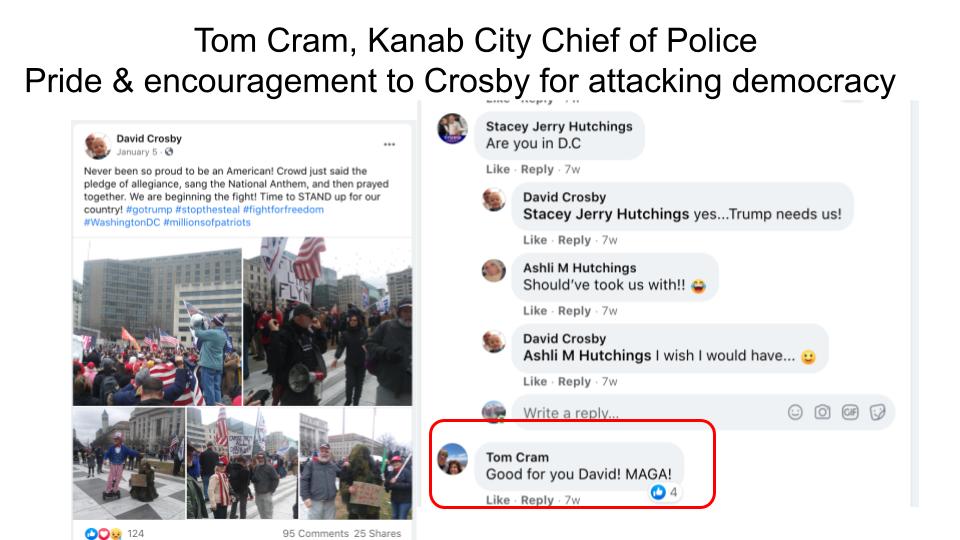Open the 95 Comments link
This screenshot has height=540, width=960.
315,533
